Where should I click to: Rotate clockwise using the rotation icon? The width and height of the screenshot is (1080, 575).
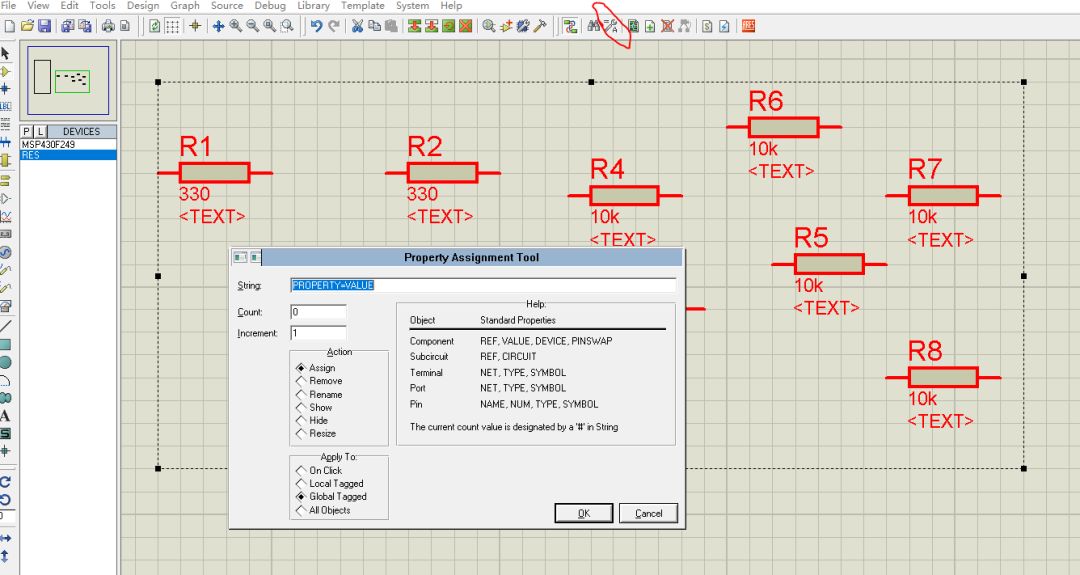(x=6, y=481)
